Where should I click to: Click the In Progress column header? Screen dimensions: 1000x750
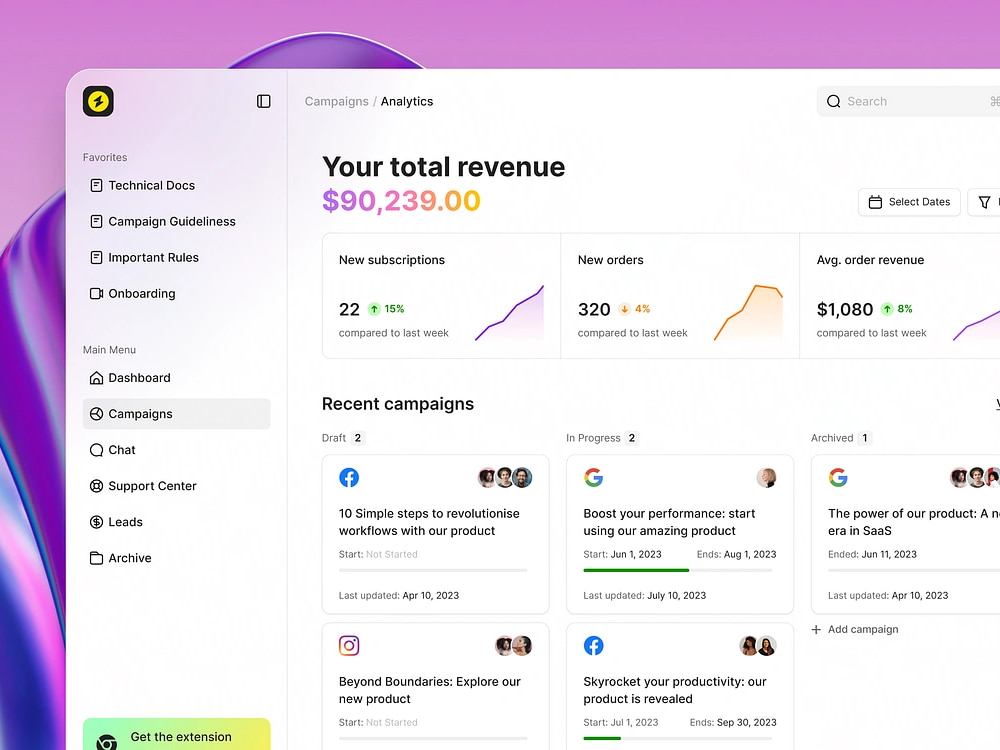pos(602,438)
